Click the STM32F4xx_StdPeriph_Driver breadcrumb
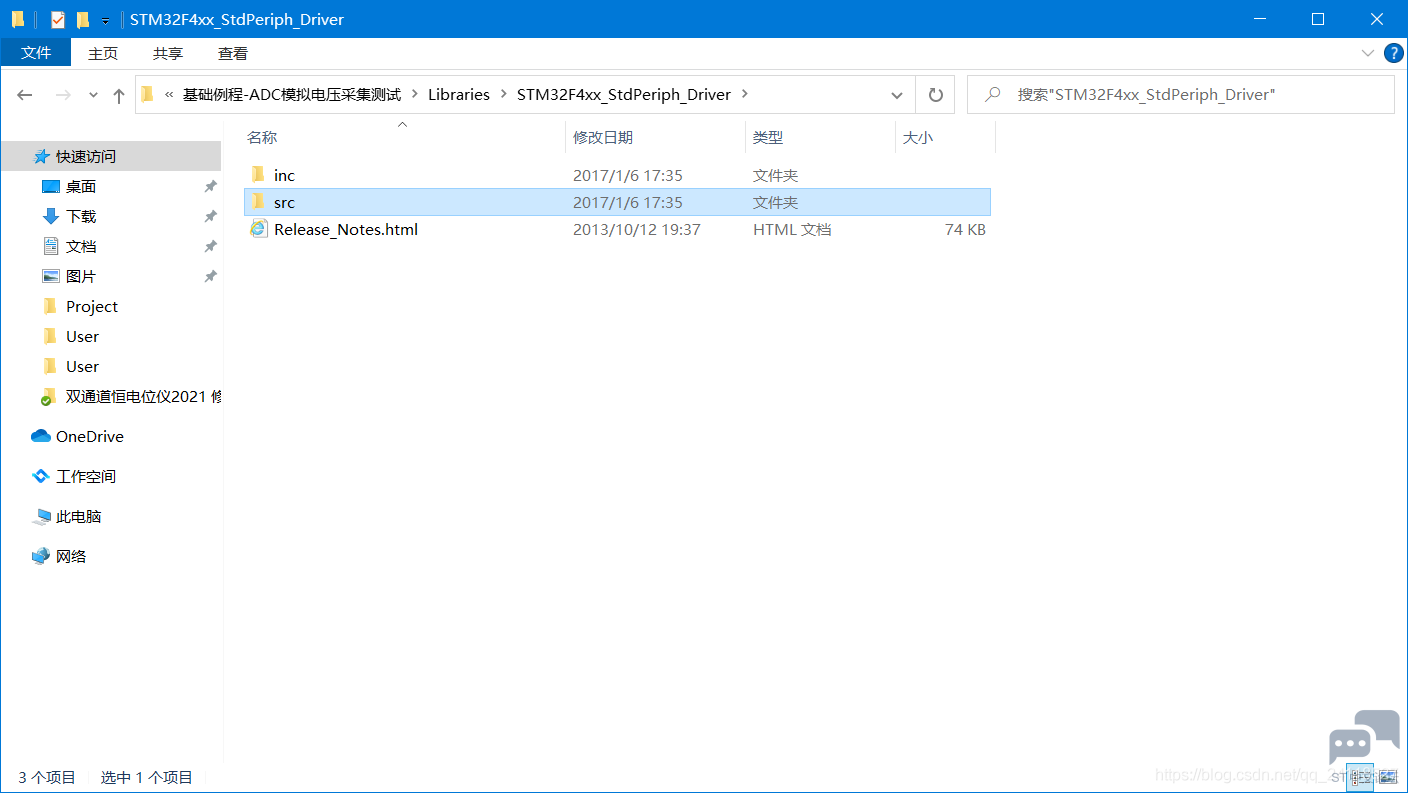The width and height of the screenshot is (1408, 793). point(624,95)
